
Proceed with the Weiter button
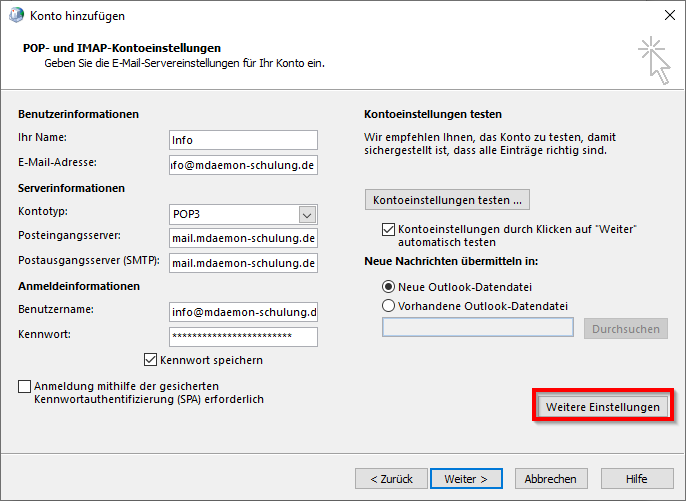point(466,479)
